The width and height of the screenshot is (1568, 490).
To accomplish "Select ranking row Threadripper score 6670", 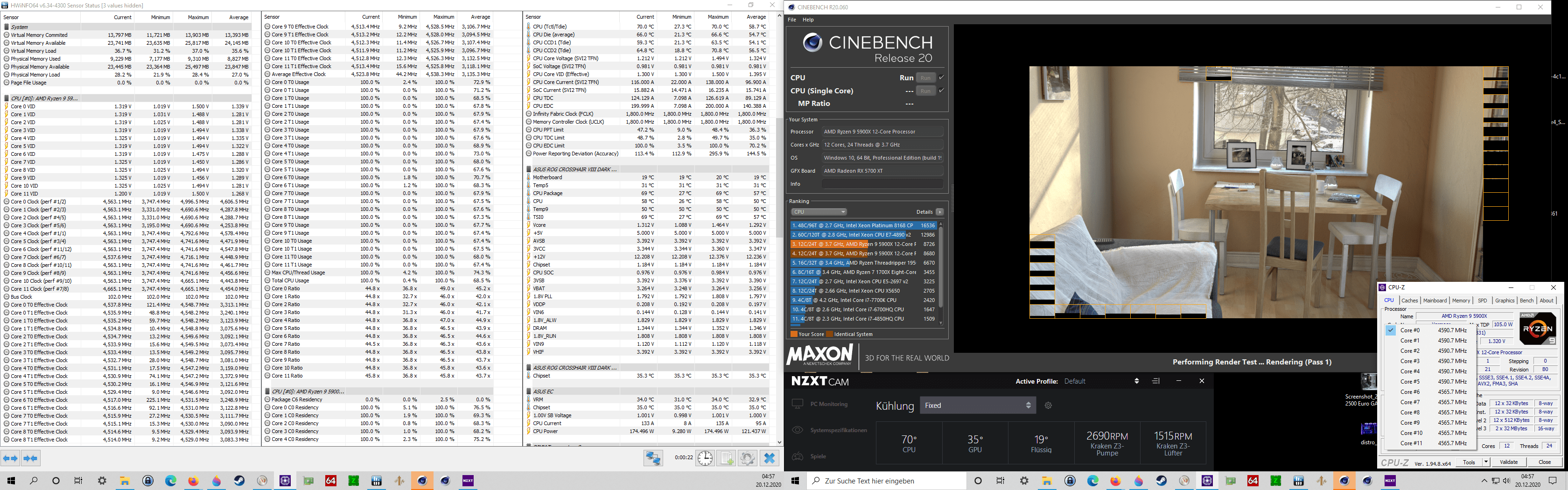I will coord(863,263).
